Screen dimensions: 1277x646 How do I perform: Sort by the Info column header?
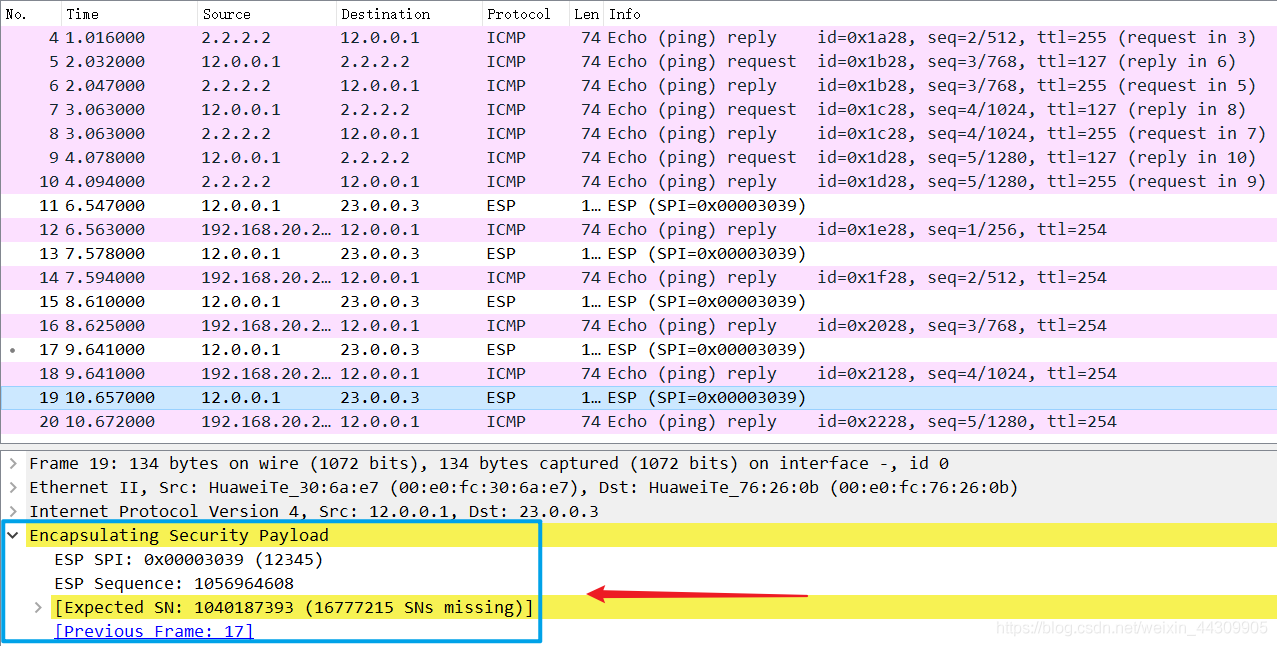point(940,14)
